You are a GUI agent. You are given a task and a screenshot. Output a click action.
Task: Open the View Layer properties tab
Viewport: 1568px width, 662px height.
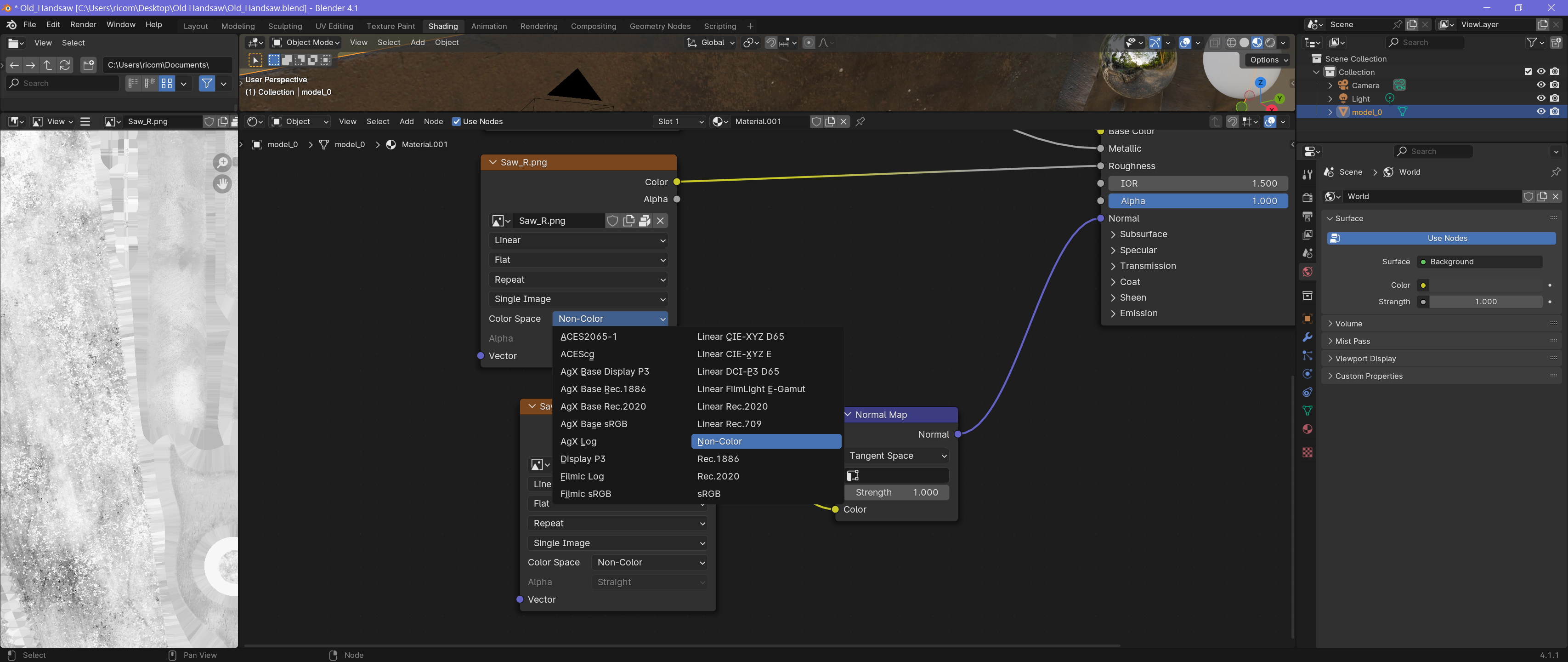[x=1308, y=234]
